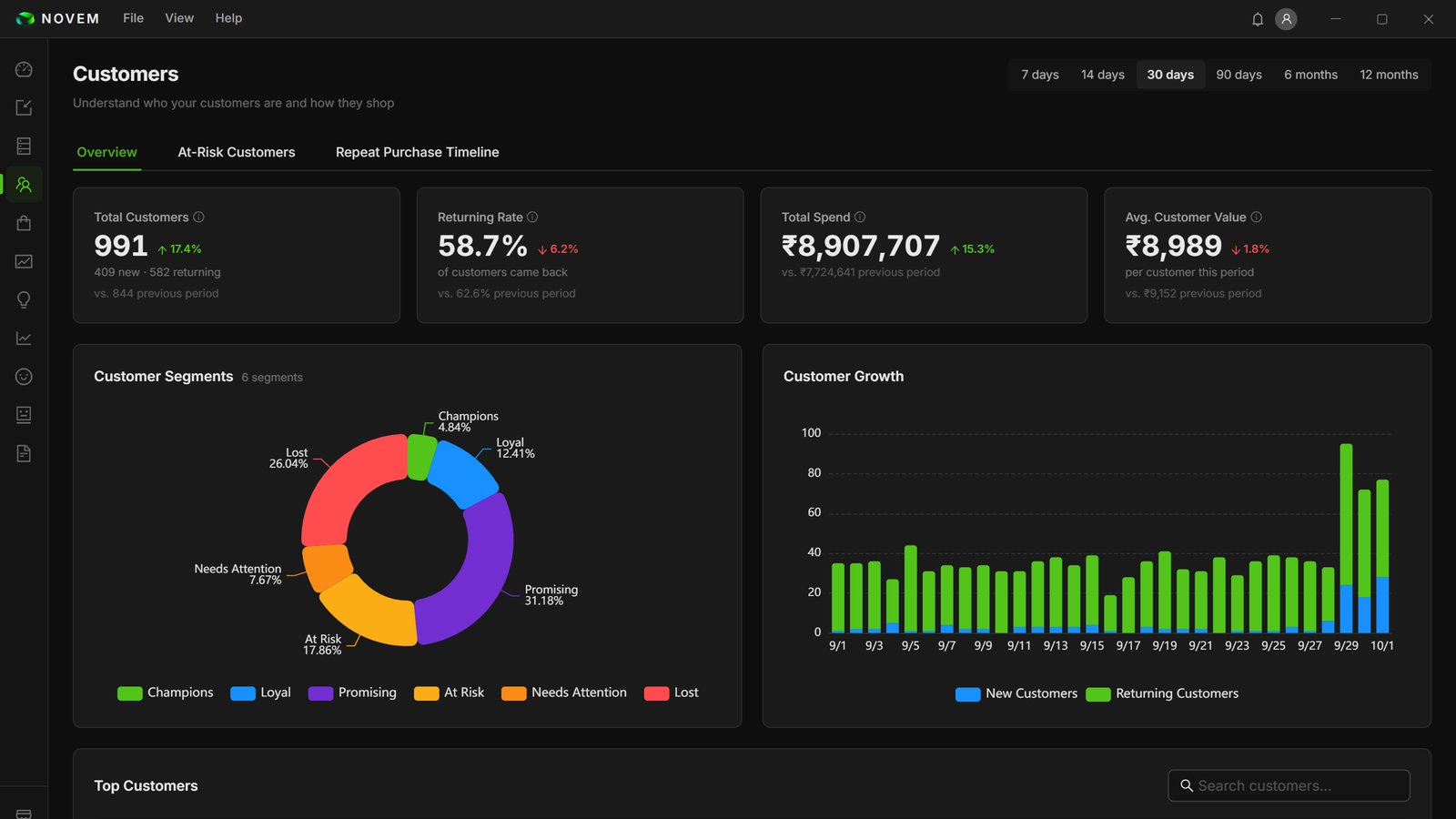The image size is (1456, 819).
Task: Click the ₹8,989 average value figure
Action: point(1173,246)
